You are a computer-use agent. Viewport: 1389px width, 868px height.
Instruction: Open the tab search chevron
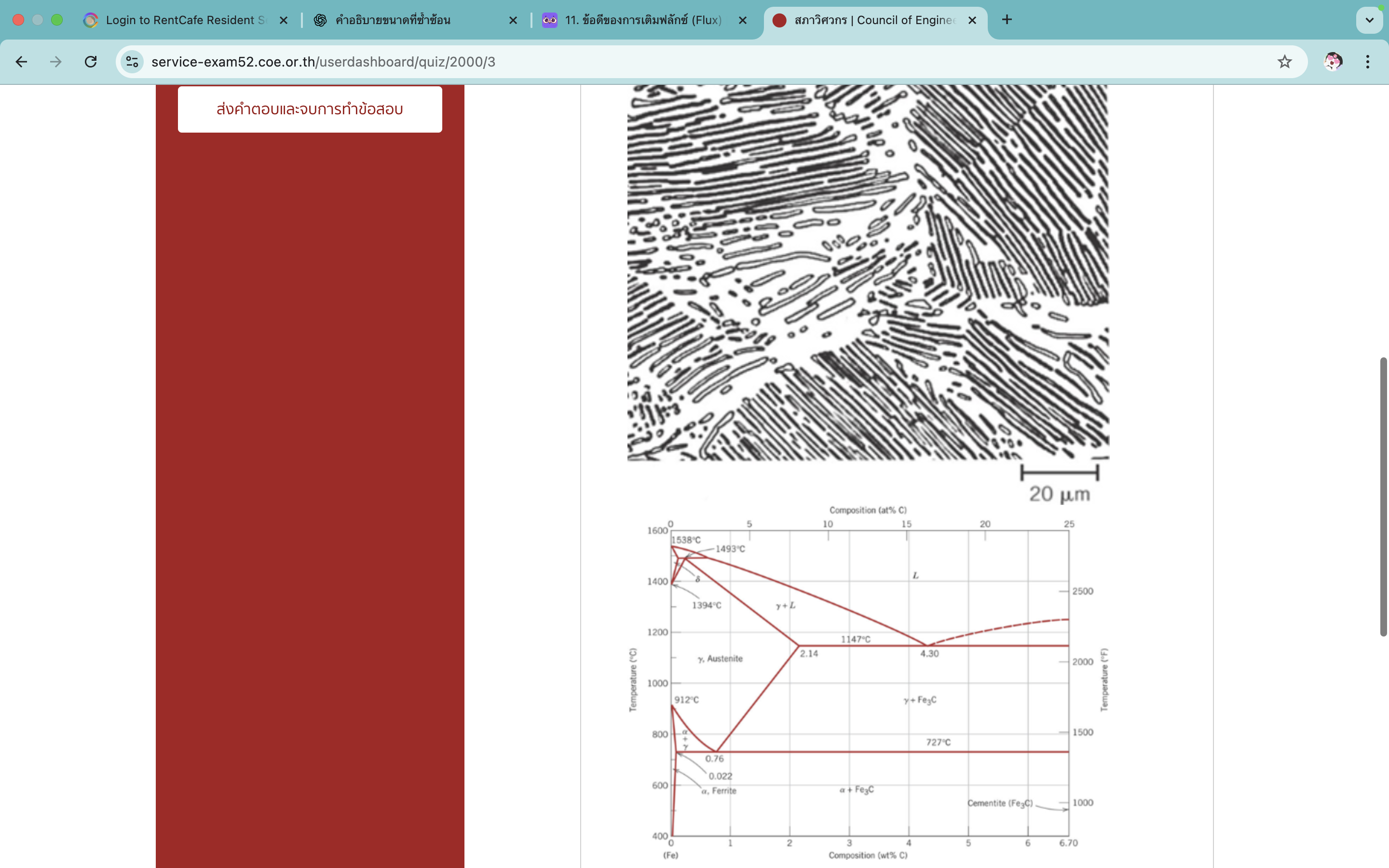[1370, 20]
